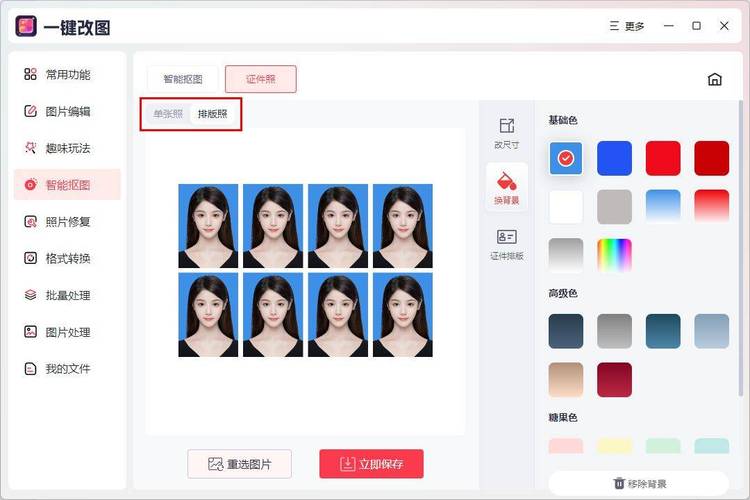Image resolution: width=750 pixels, height=500 pixels.
Task: Select the 单张照 mode
Action: point(168,114)
